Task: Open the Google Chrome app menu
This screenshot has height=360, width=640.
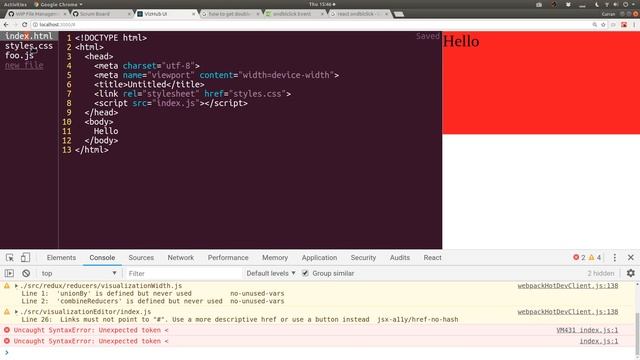Action: coord(58,4)
